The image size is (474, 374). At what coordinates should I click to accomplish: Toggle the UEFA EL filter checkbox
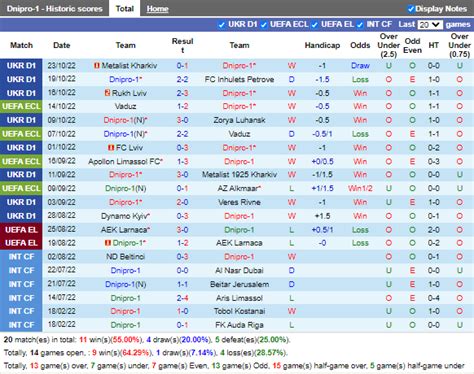[x=314, y=25]
